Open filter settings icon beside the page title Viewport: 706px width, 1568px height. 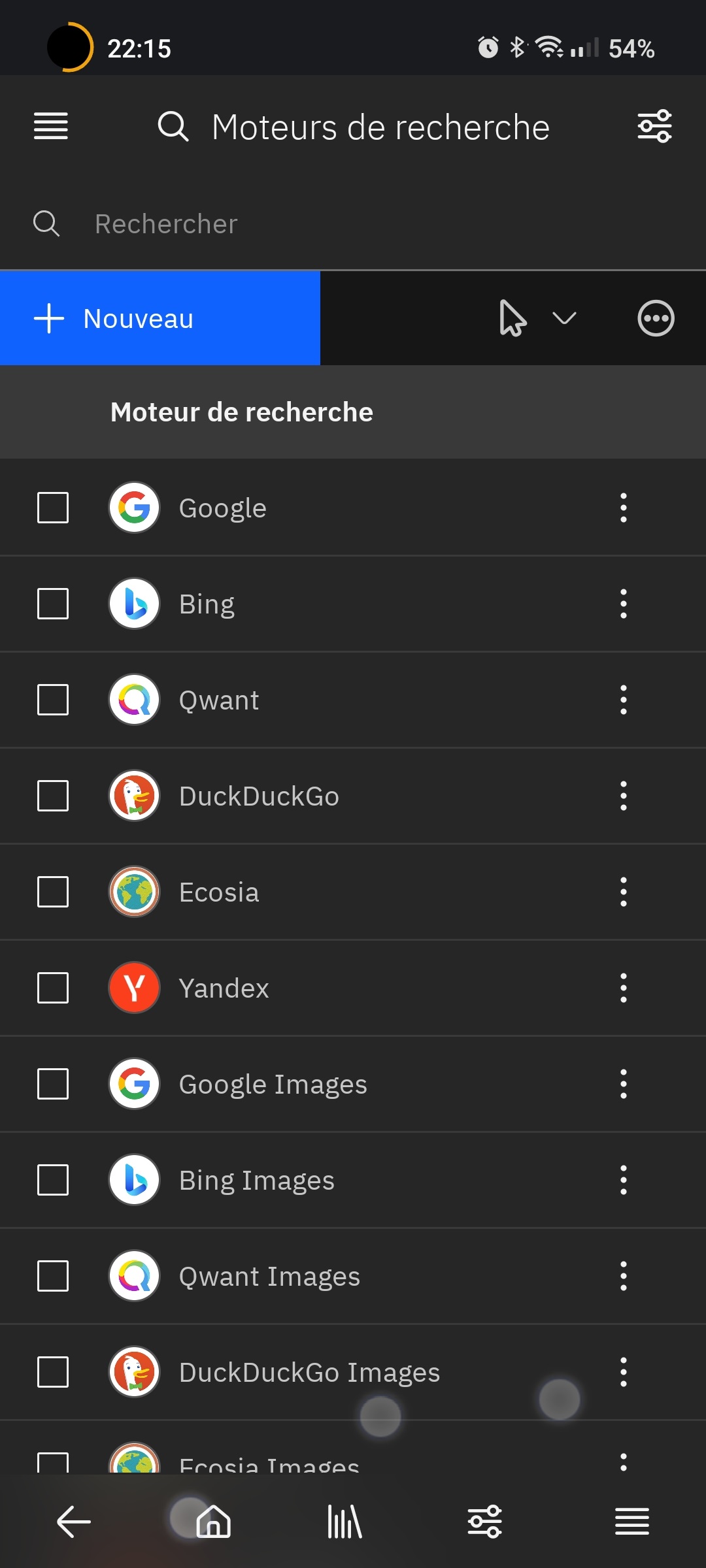pos(654,126)
